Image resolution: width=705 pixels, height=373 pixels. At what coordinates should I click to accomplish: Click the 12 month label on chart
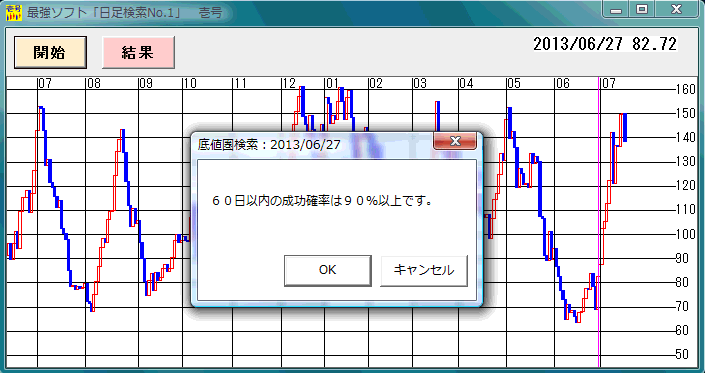(289, 84)
